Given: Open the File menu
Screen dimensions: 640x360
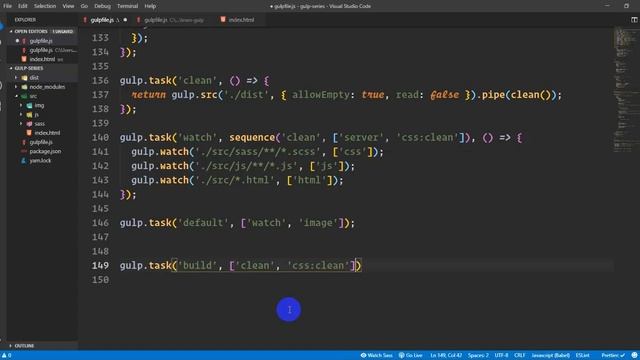Looking at the screenshot, I should [7, 6].
